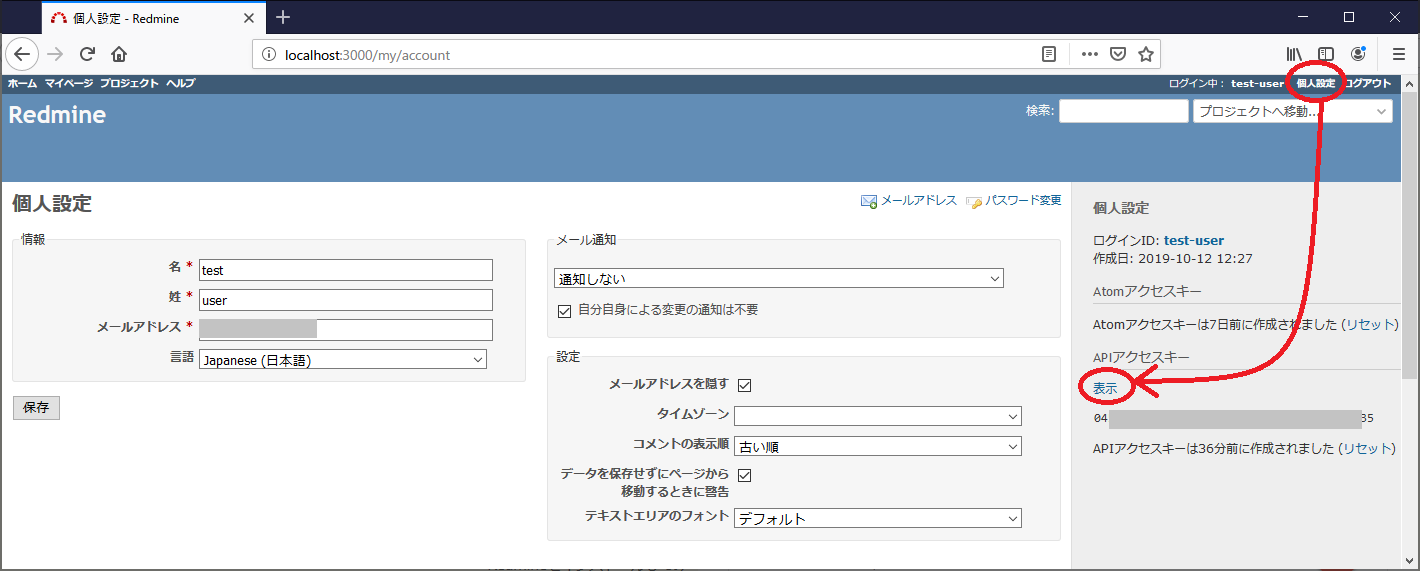1420x571 pixels.
Task: Click the site information icon in the address bar
Action: tap(268, 55)
